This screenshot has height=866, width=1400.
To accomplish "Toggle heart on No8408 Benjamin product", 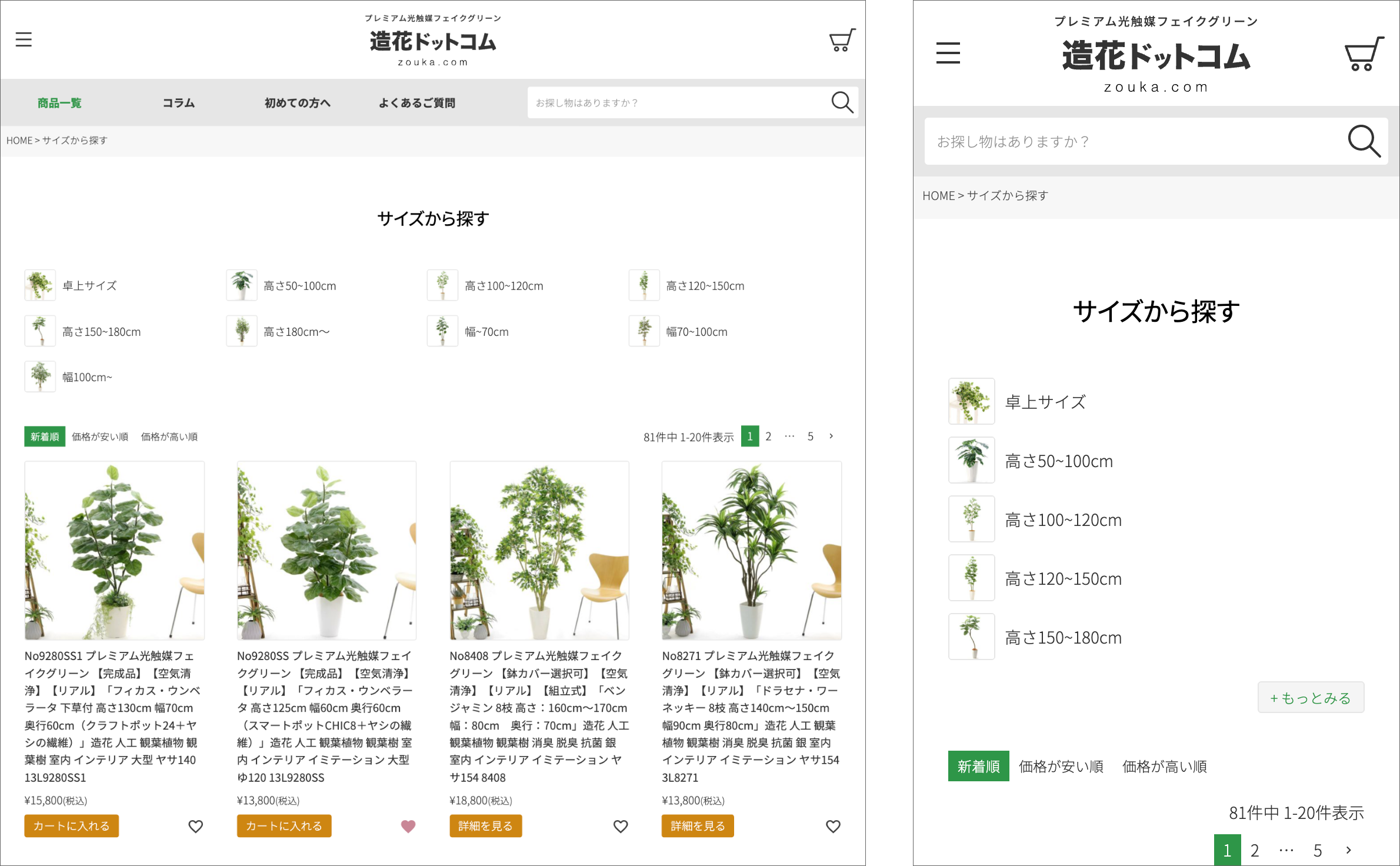I will point(621,826).
